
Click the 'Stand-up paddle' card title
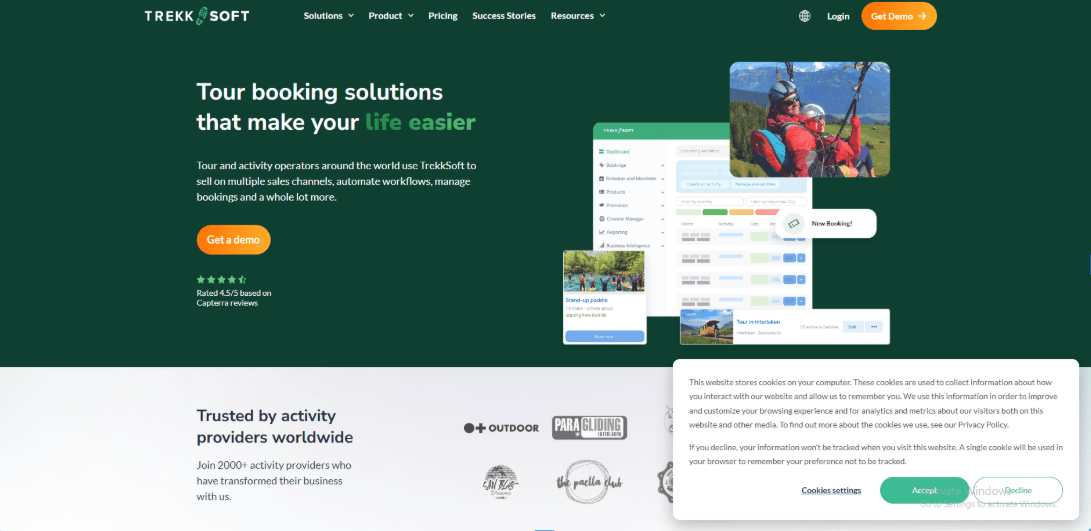[587, 300]
